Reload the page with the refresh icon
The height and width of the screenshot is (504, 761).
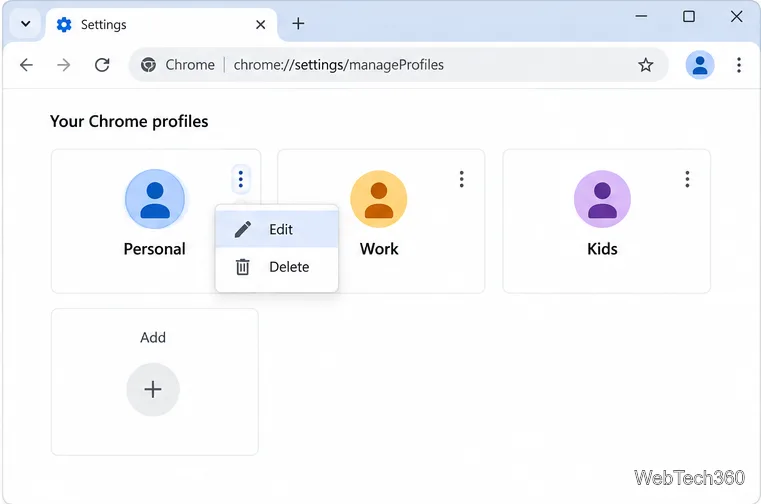click(x=102, y=65)
